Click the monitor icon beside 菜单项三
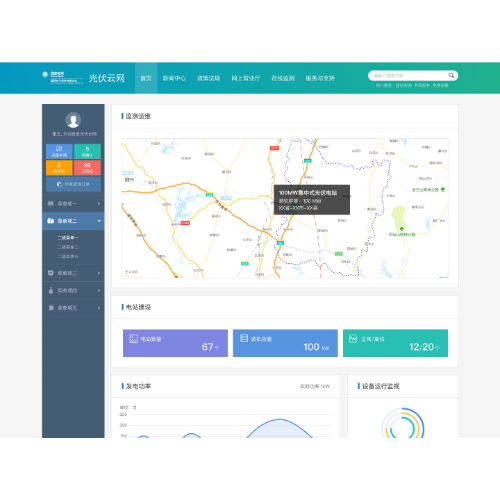This screenshot has height=500, width=500. 51,273
